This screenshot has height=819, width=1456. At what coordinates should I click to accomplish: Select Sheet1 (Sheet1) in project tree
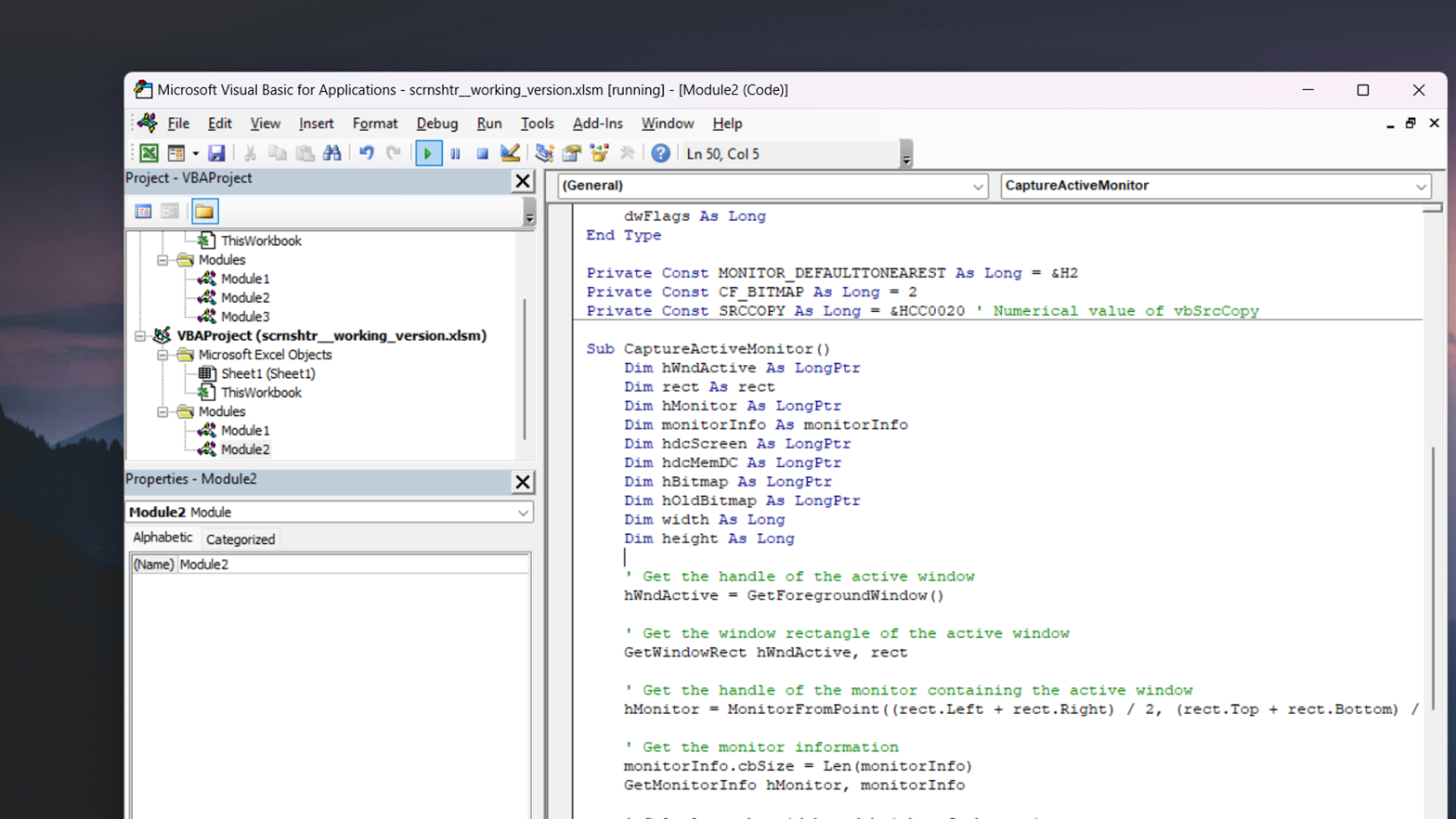tap(267, 373)
